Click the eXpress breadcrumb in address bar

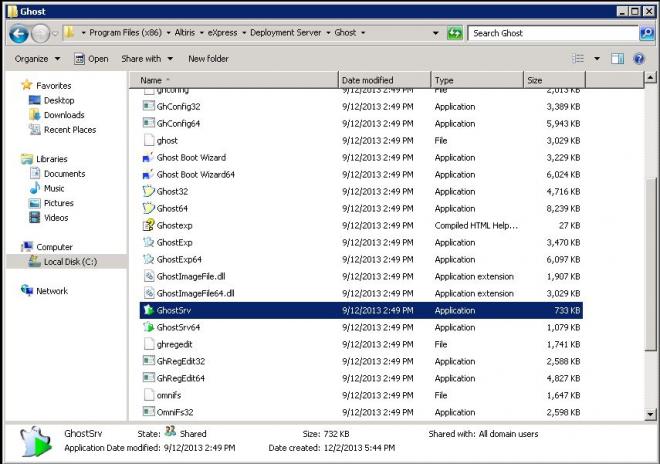pyautogui.click(x=222, y=33)
